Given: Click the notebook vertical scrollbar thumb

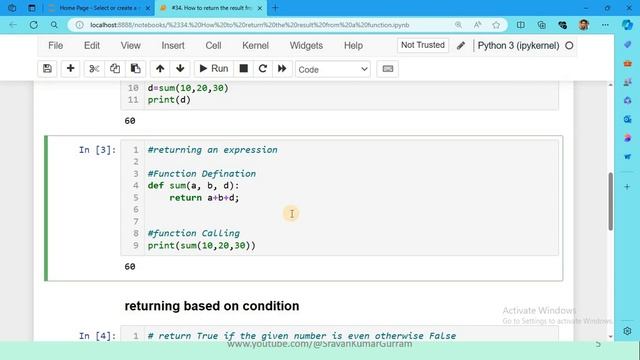Looking at the screenshot, I should click(611, 201).
